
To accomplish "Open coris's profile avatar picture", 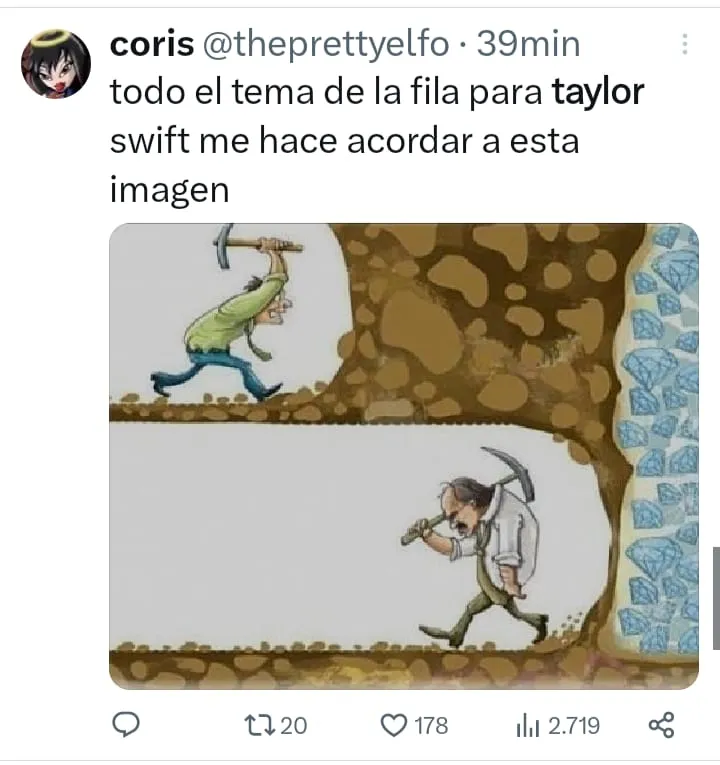I will click(x=56, y=64).
